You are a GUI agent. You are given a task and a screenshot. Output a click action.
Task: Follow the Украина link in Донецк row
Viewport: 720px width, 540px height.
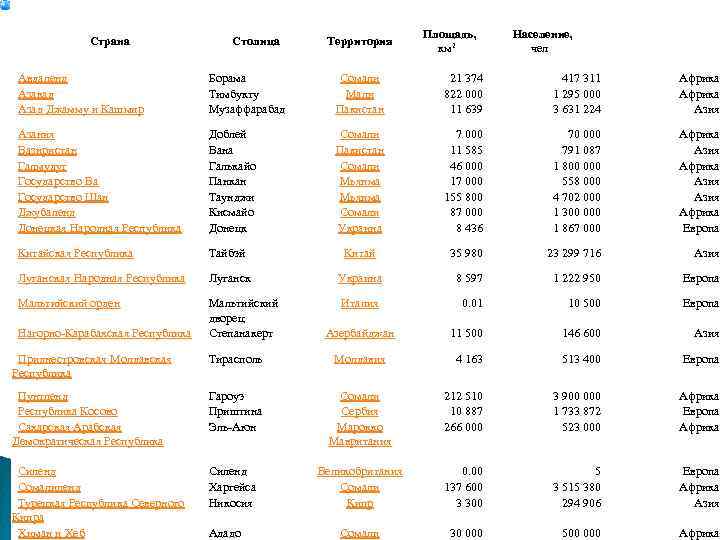360,228
